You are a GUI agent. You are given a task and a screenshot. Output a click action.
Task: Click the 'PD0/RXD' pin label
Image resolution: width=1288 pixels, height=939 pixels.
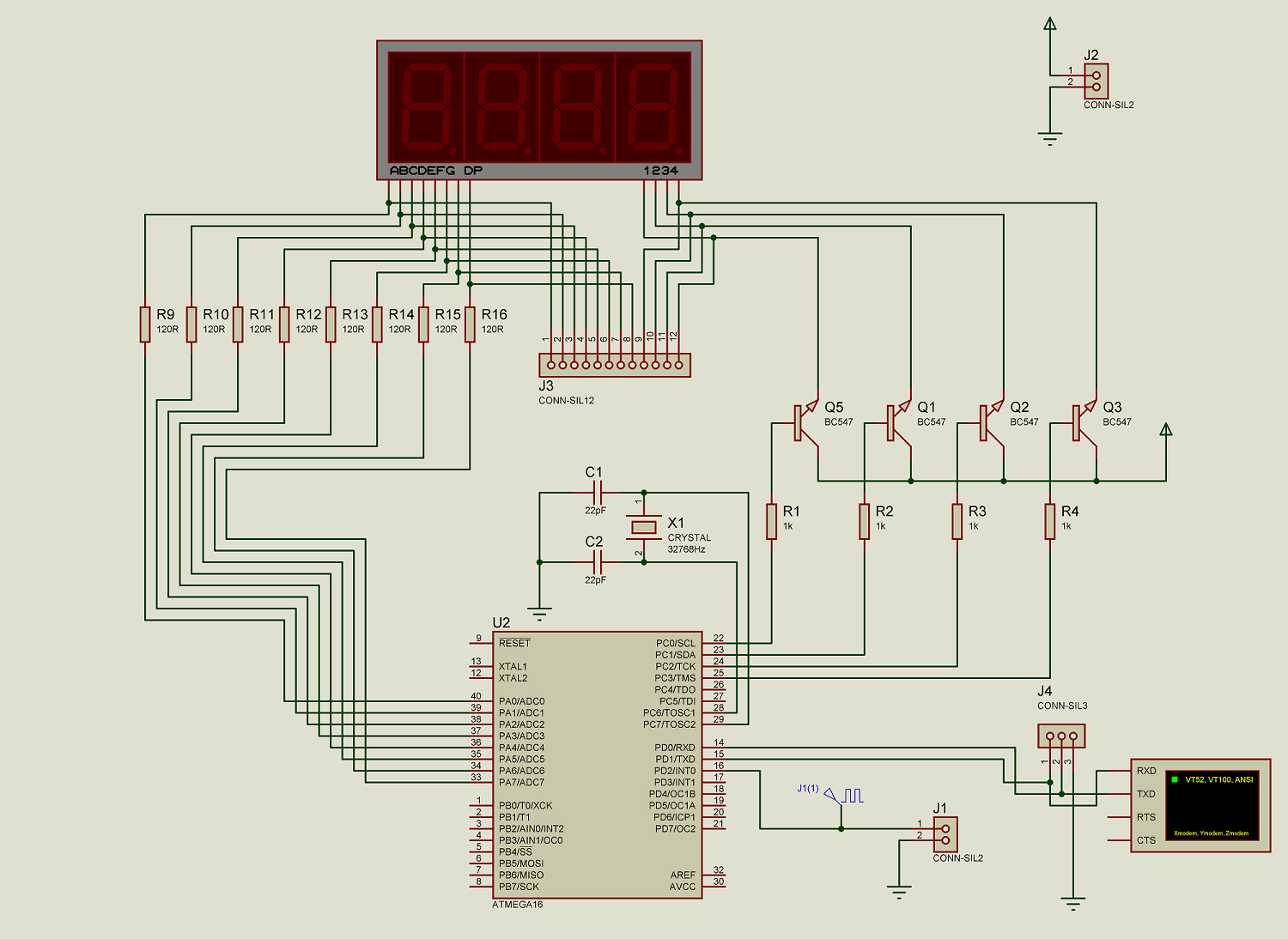coord(675,748)
